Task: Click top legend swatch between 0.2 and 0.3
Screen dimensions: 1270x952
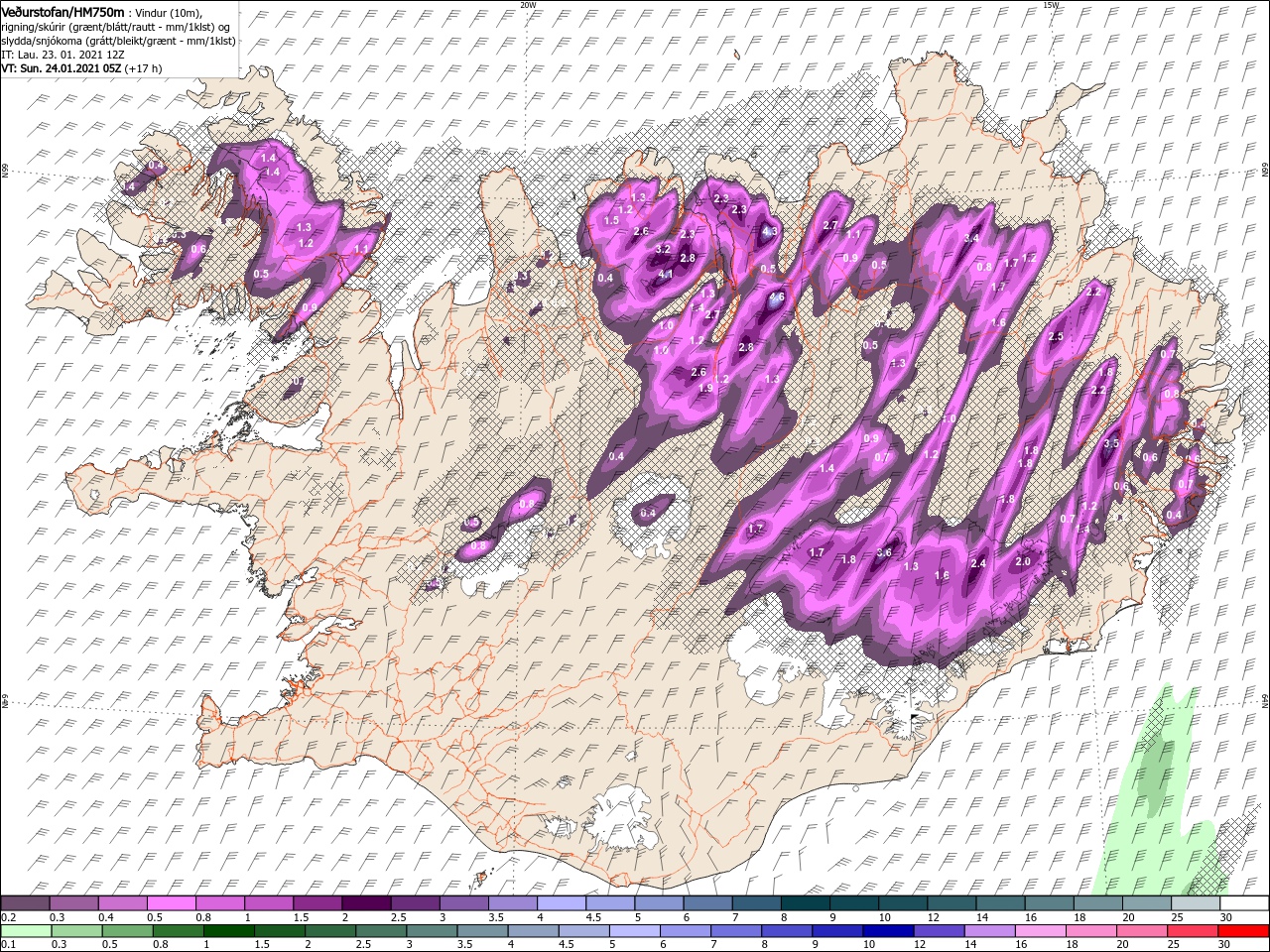Action: pos(27,903)
